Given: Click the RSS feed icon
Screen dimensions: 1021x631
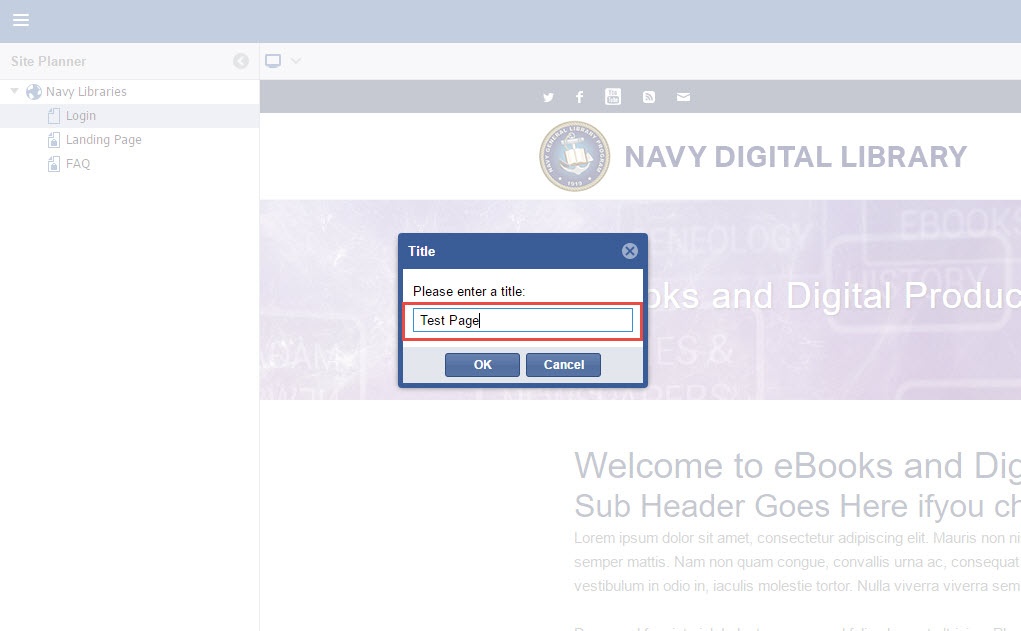Looking at the screenshot, I should pyautogui.click(x=649, y=97).
